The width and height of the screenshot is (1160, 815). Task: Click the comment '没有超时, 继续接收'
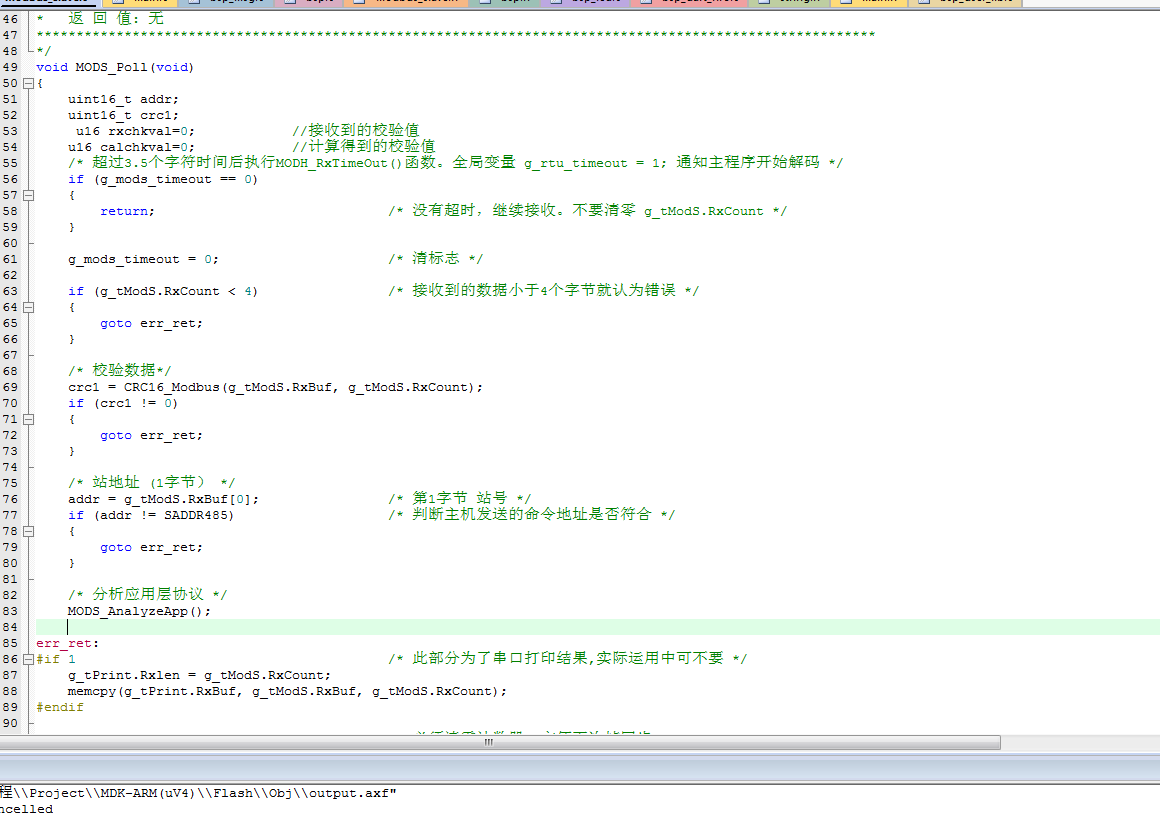click(x=587, y=211)
